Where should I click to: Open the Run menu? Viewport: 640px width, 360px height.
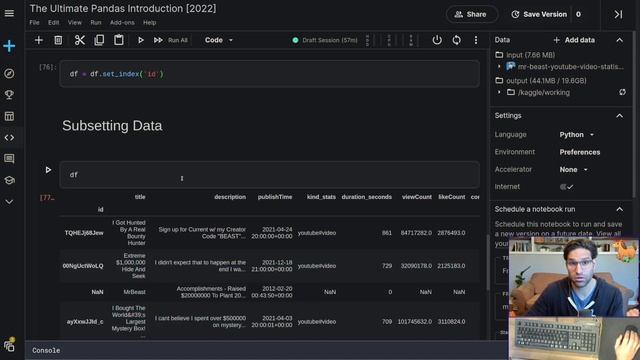(x=96, y=22)
